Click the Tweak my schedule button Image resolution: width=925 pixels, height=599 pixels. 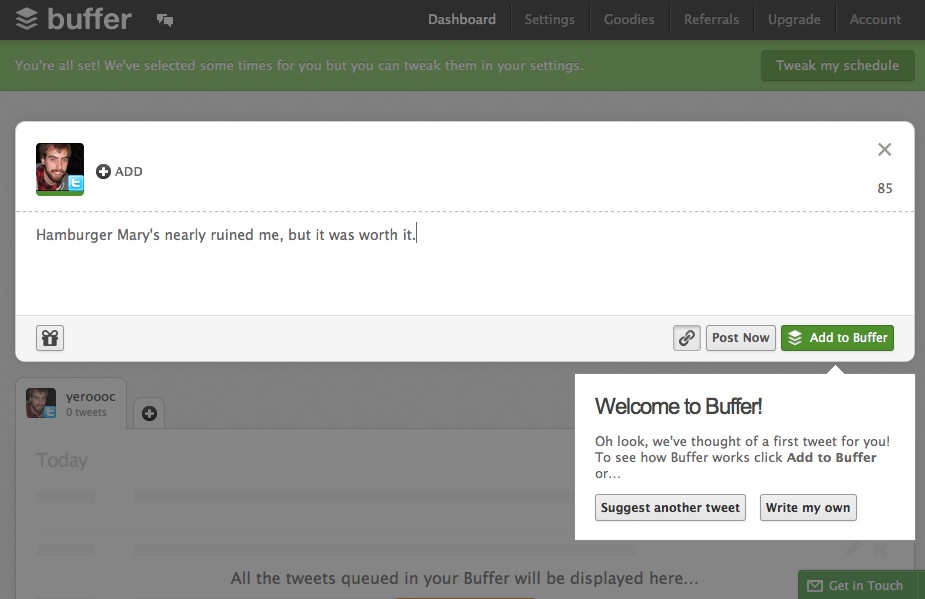point(838,66)
